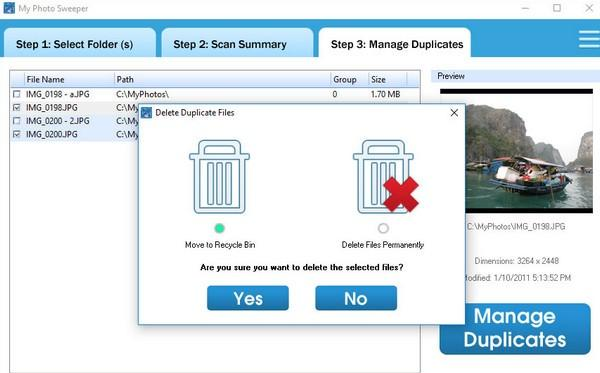Select the IMG_0198.JPG file name

pyautogui.click(x=52, y=108)
